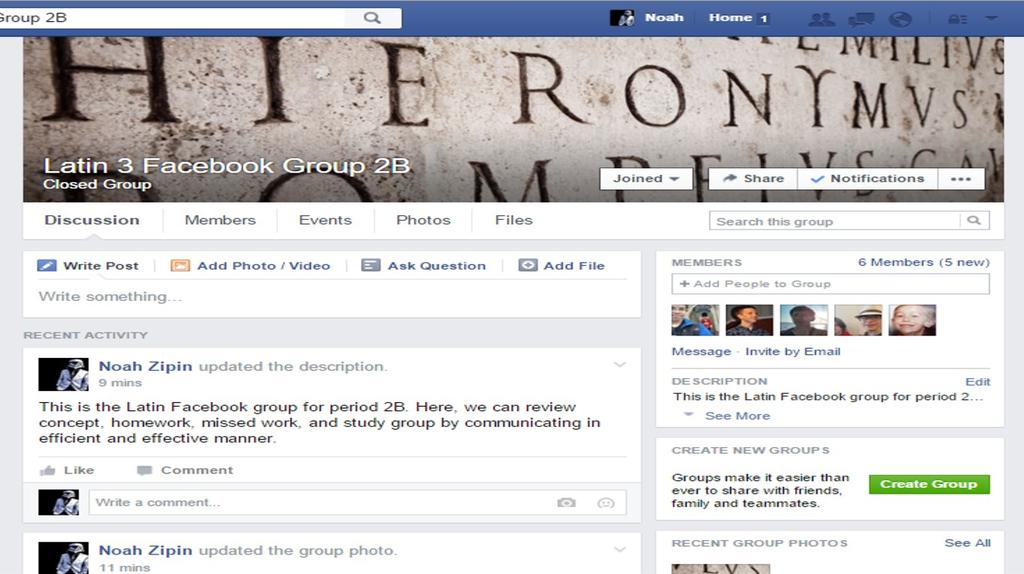Switch to the Photos tab
The image size is (1024, 574).
point(423,220)
